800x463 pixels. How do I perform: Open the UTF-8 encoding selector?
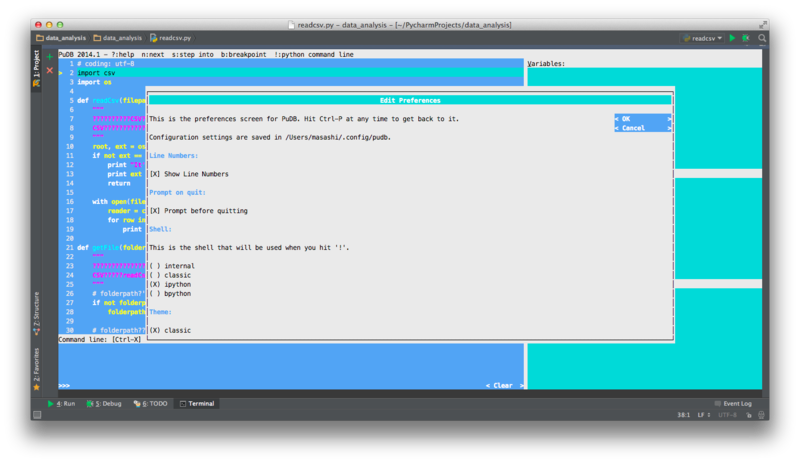727,415
